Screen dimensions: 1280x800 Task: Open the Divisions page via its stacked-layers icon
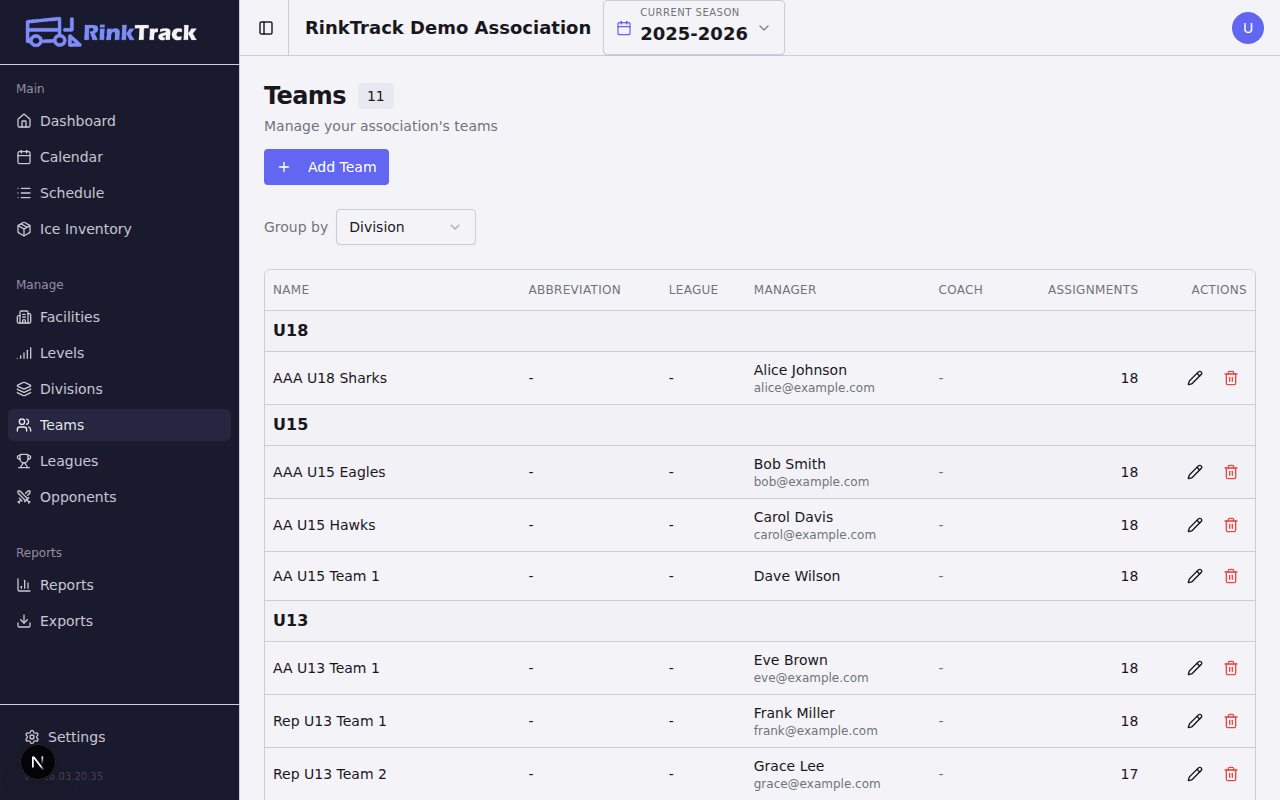pos(22,388)
